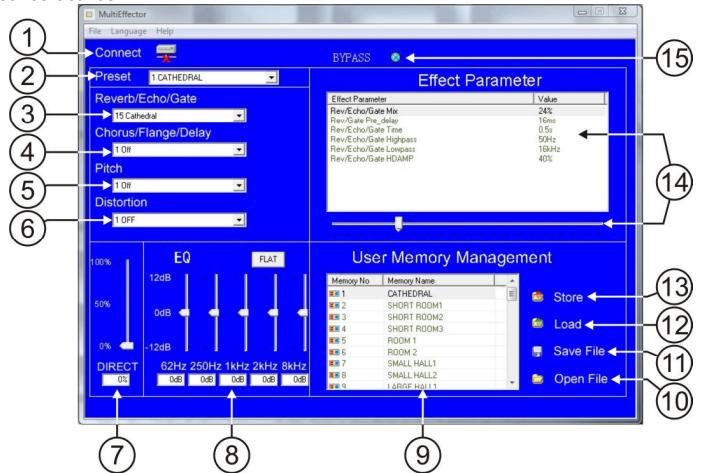Click the Store icon
Image resolution: width=701 pixels, height=473 pixels.
(537, 297)
